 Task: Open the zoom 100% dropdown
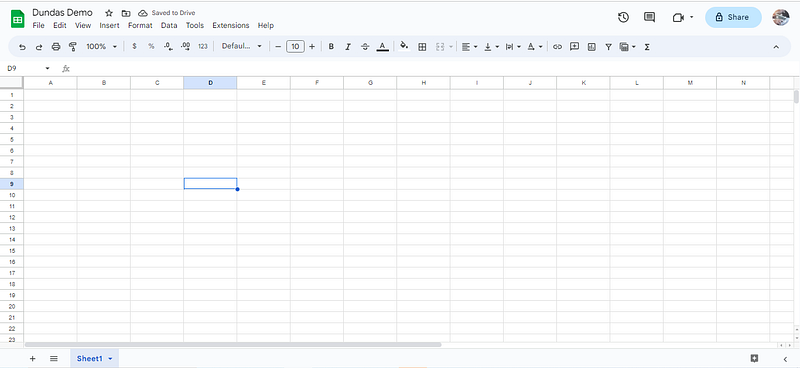(x=102, y=46)
